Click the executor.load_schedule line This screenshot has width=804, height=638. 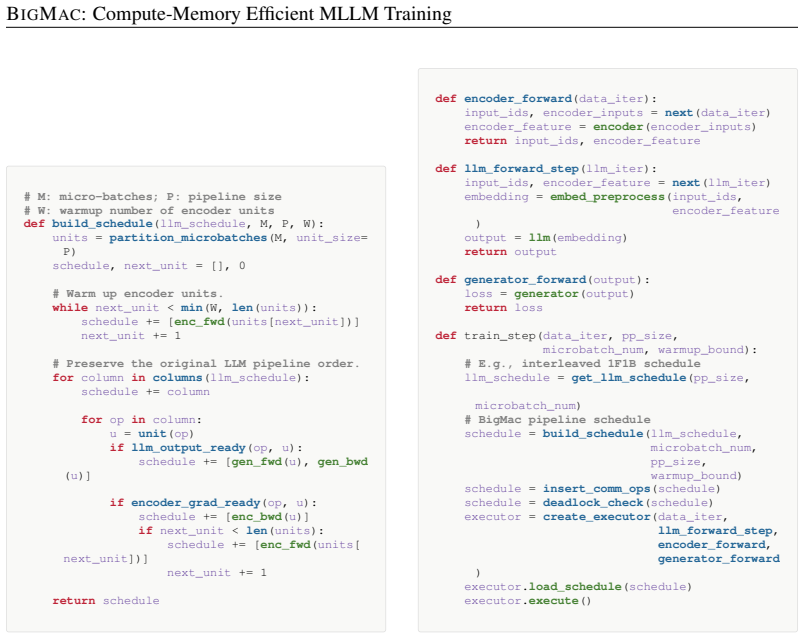(x=578, y=586)
